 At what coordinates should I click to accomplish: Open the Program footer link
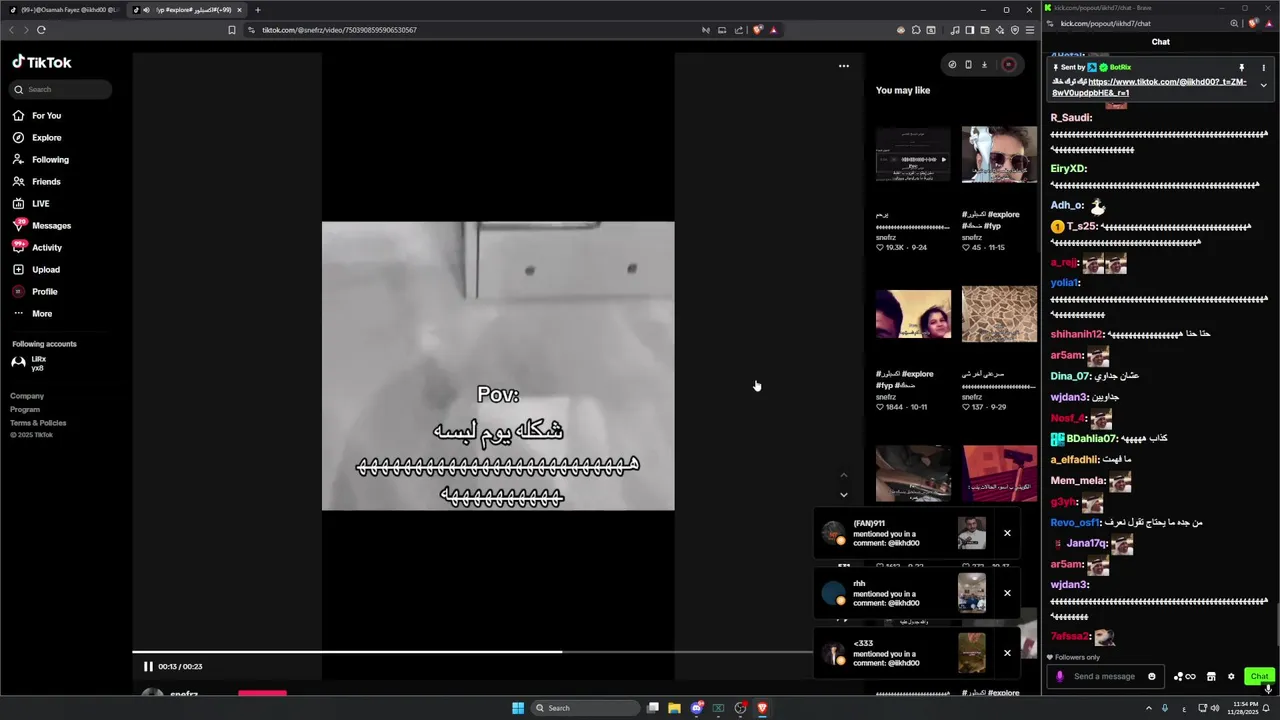25,409
